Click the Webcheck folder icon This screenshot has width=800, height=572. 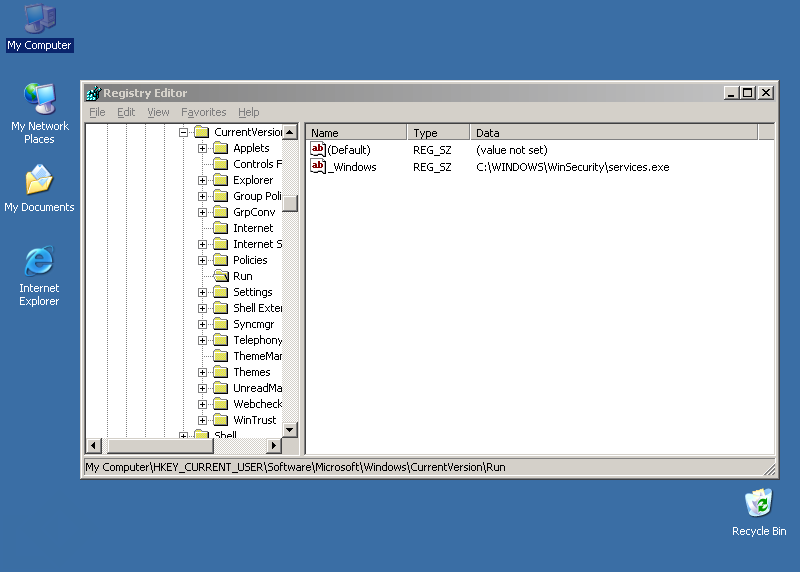[220, 404]
